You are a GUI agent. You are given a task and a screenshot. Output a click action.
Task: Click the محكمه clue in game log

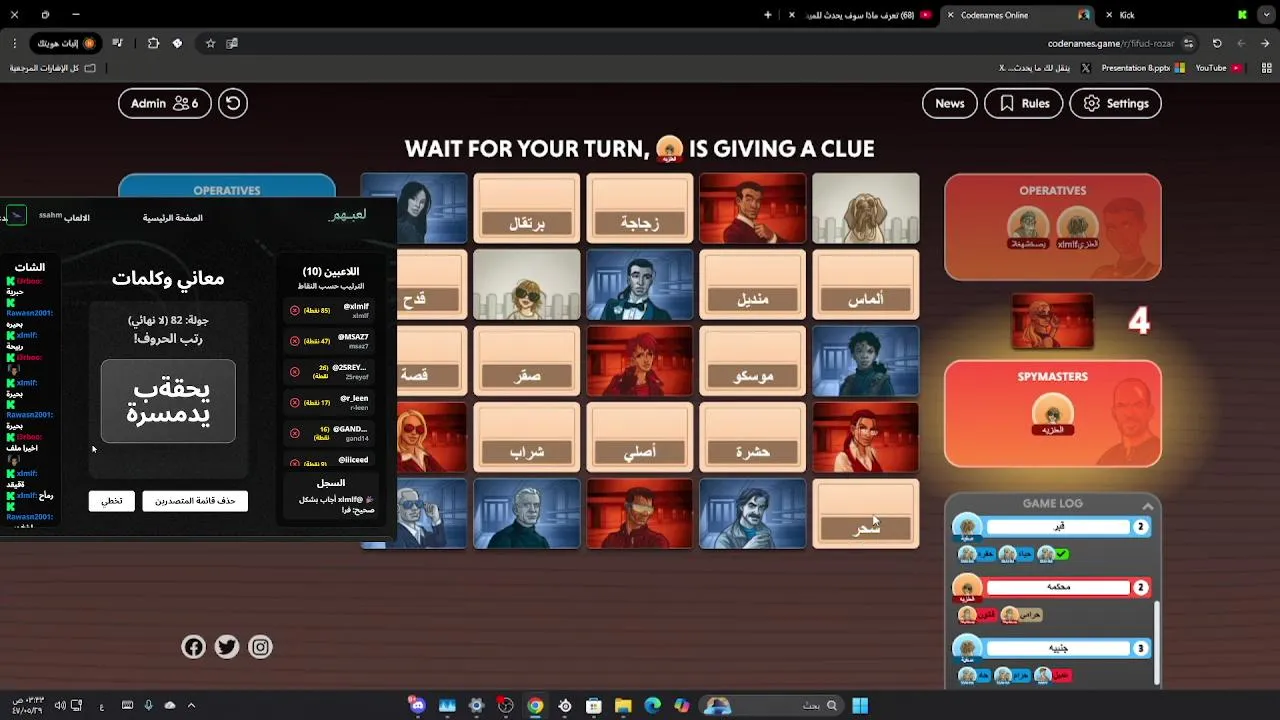(x=1058, y=587)
